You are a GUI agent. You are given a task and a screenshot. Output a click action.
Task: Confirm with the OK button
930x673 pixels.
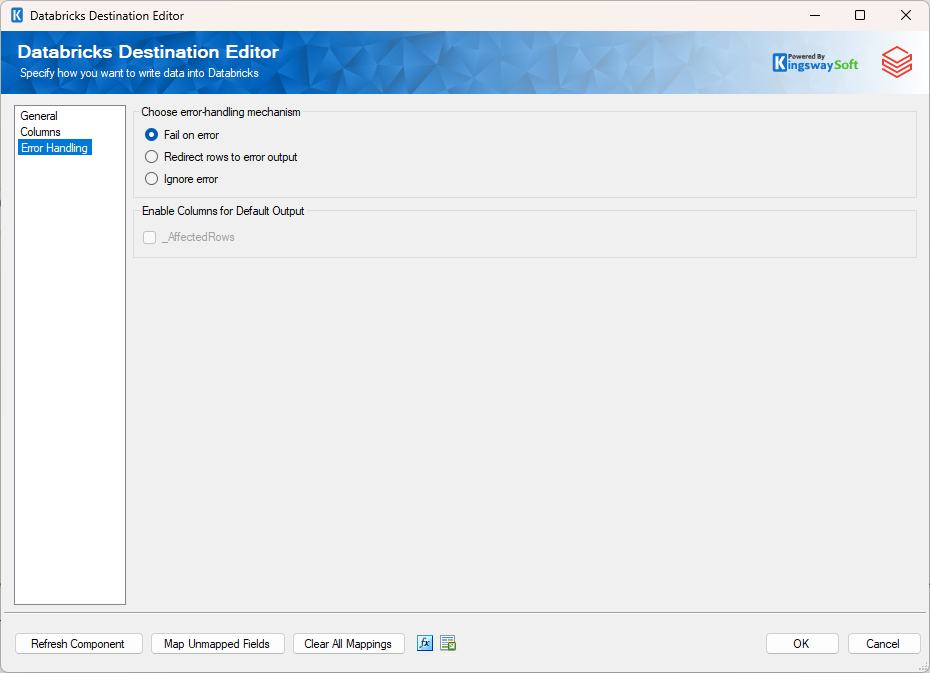(x=802, y=643)
